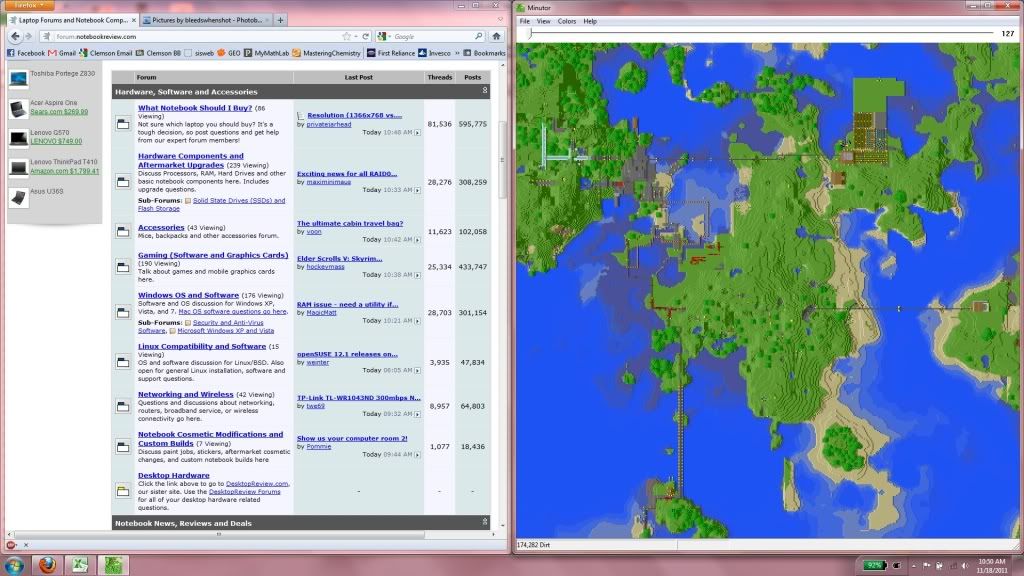Collapse Notebook News, Reviews and Deals category

coord(485,522)
